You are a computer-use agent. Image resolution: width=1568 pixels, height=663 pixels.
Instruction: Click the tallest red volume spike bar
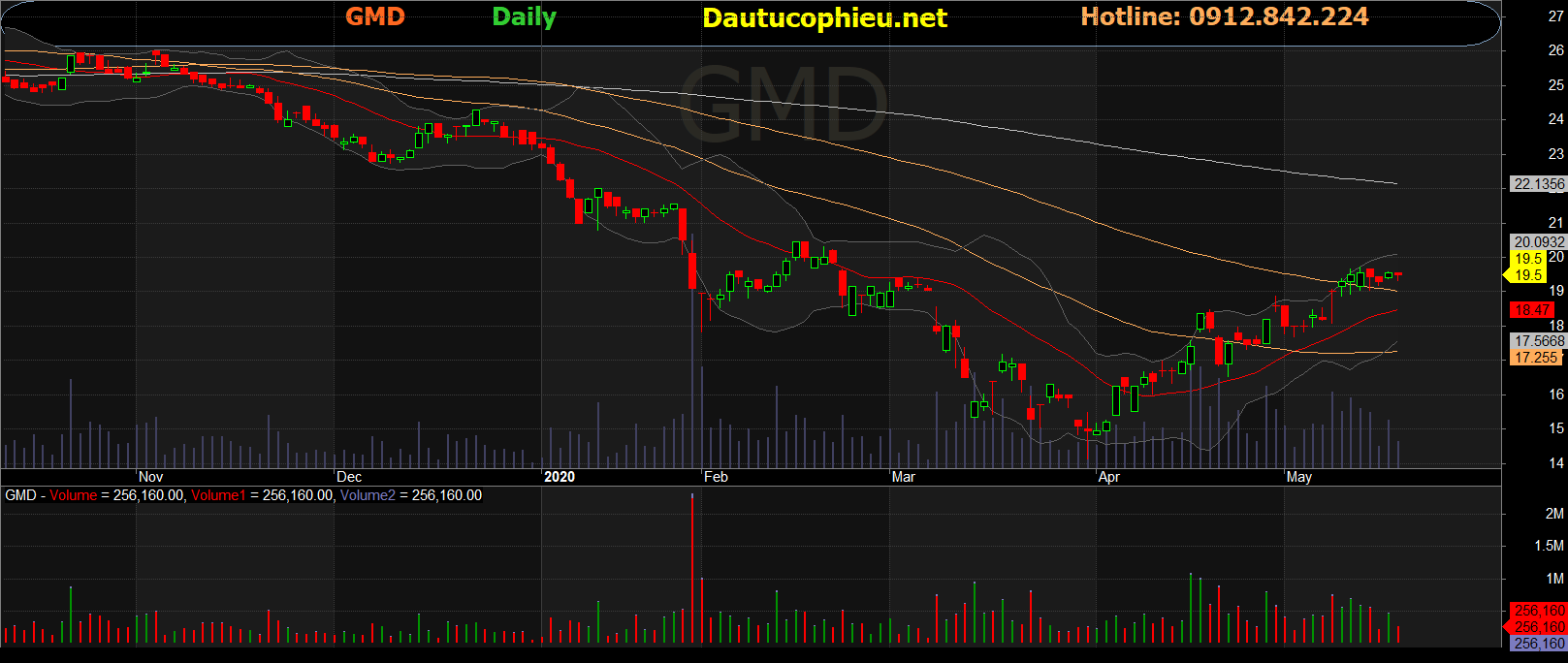click(692, 569)
